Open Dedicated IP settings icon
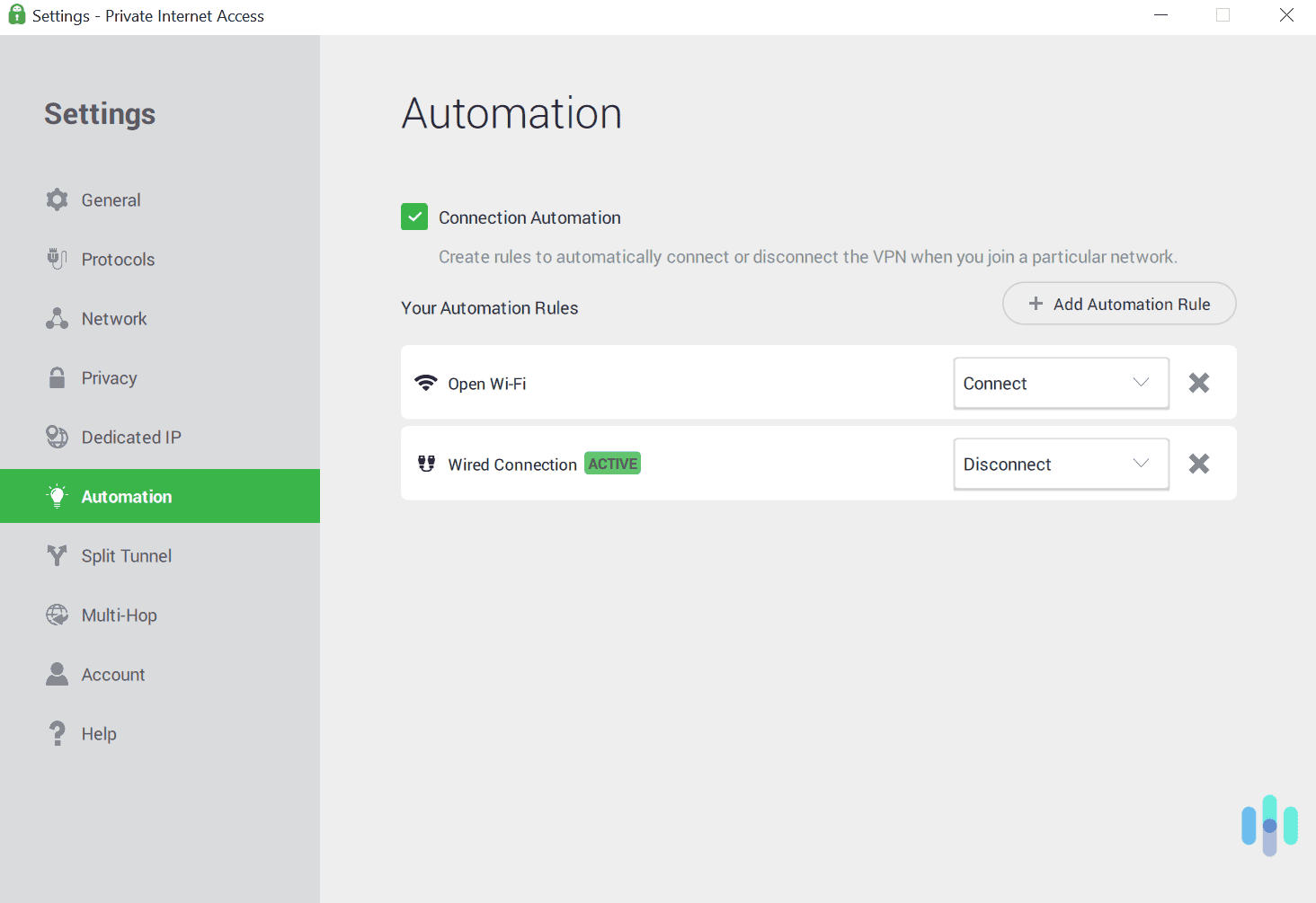 [x=57, y=437]
